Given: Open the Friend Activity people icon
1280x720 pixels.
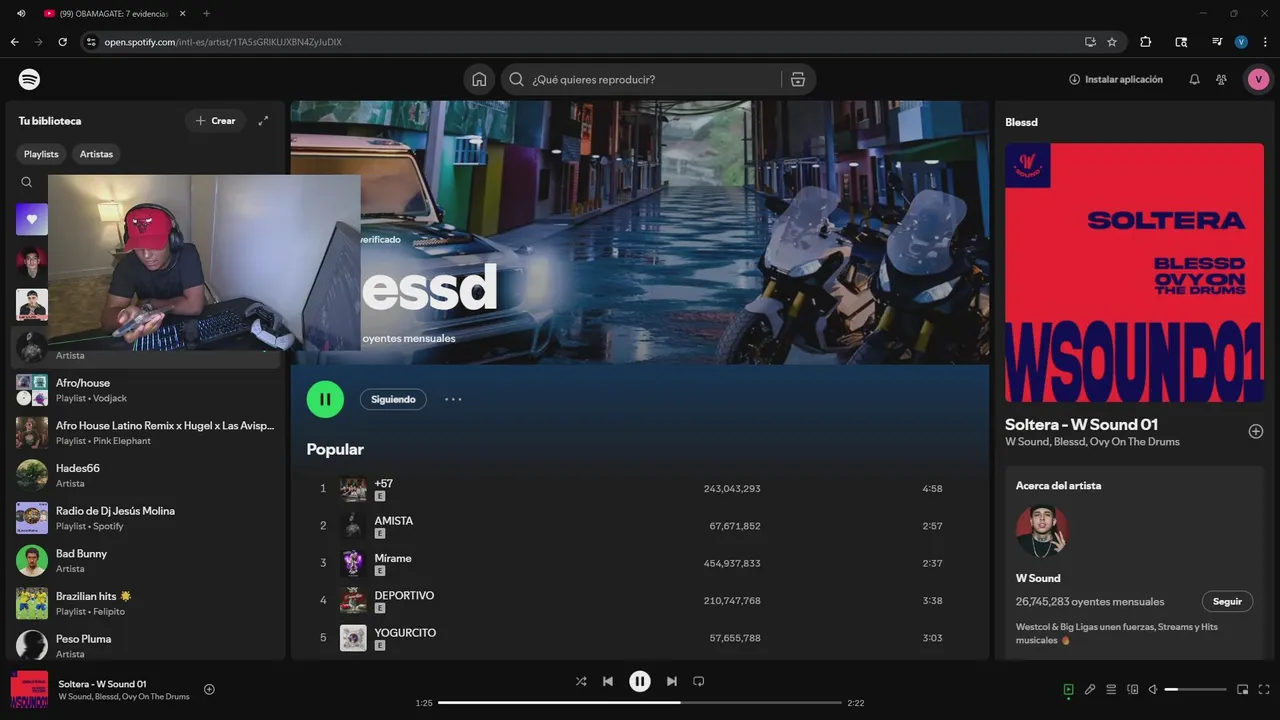Looking at the screenshot, I should coord(1221,79).
